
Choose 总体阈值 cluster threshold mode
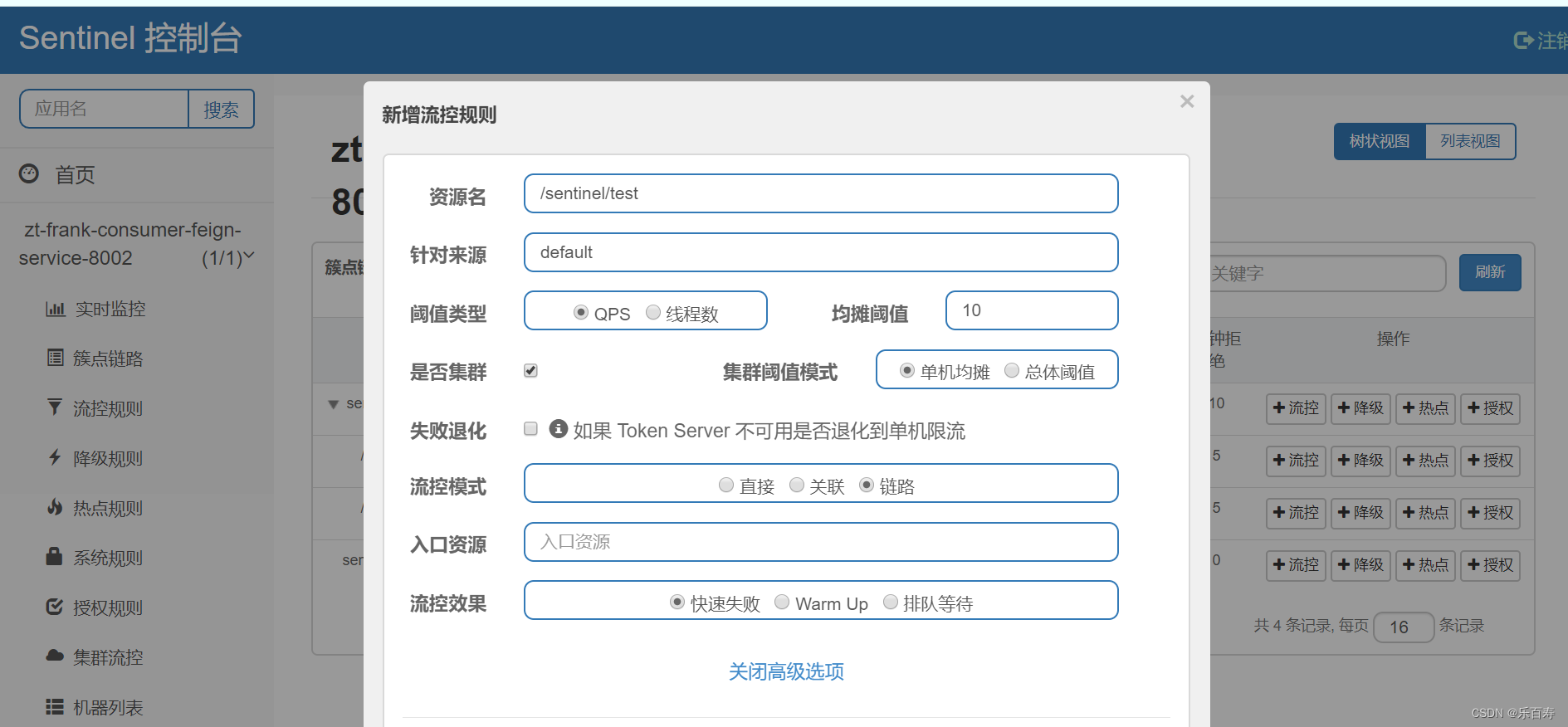[x=1012, y=371]
